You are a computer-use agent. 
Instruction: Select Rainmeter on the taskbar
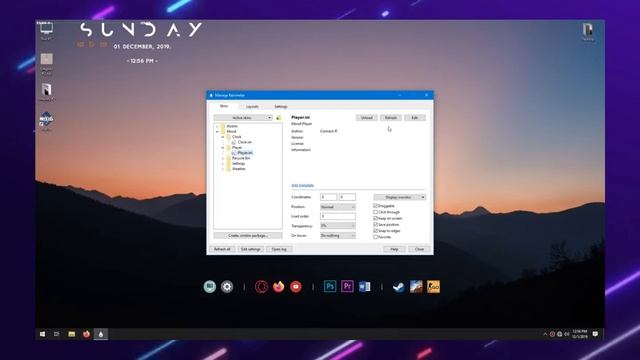click(x=101, y=334)
